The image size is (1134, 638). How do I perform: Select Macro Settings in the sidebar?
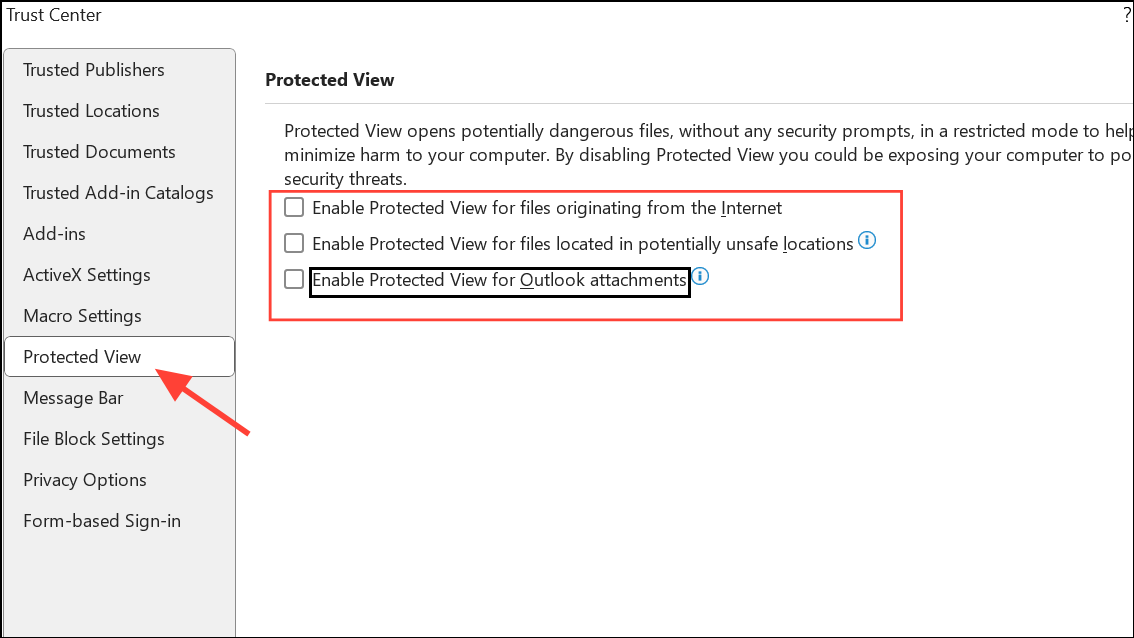(x=82, y=315)
